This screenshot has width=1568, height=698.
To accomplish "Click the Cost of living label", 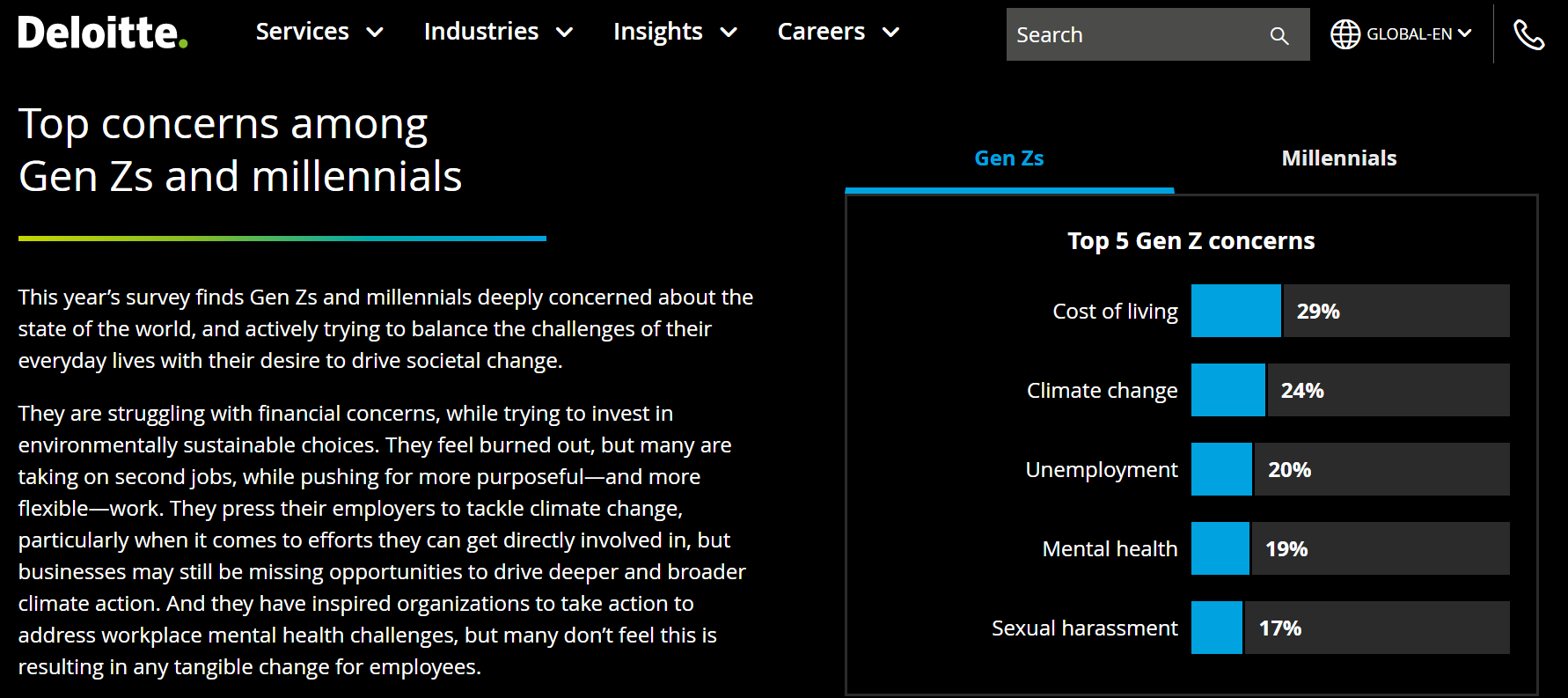I will [1115, 311].
